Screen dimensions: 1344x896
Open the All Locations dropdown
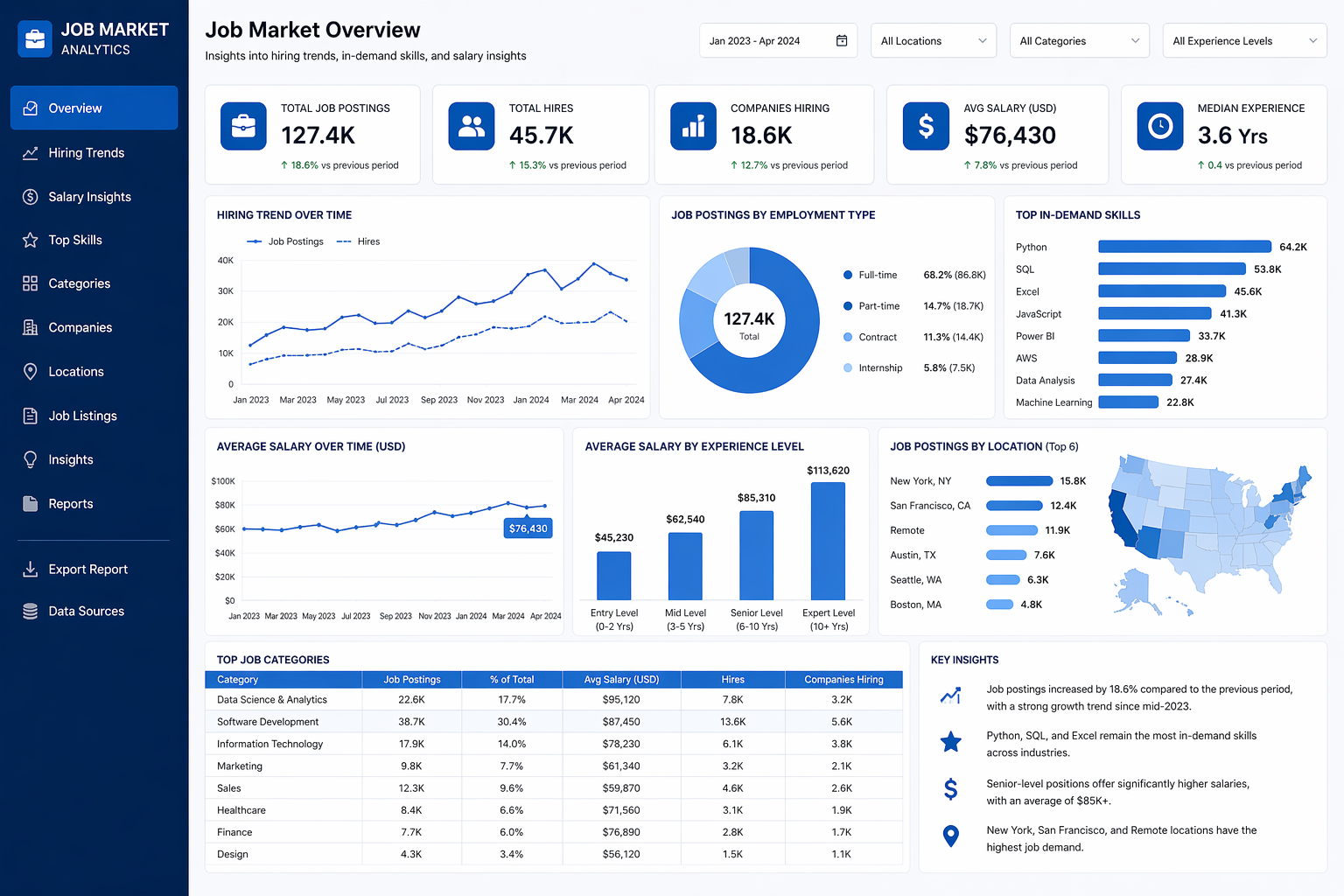(933, 40)
